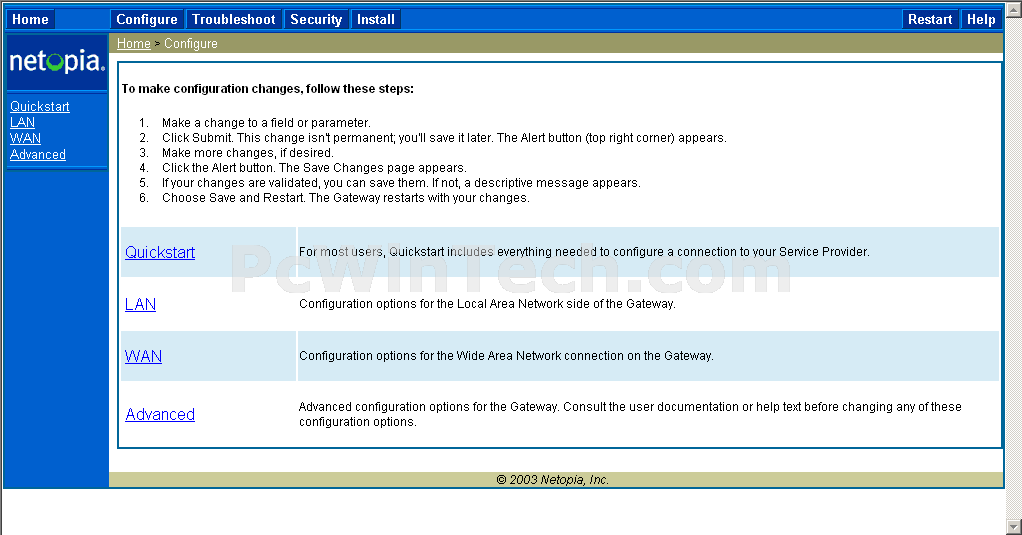Click step 'Make more changes, if desired'
Screen dimensions: 1022x535
pyautogui.click(x=248, y=152)
